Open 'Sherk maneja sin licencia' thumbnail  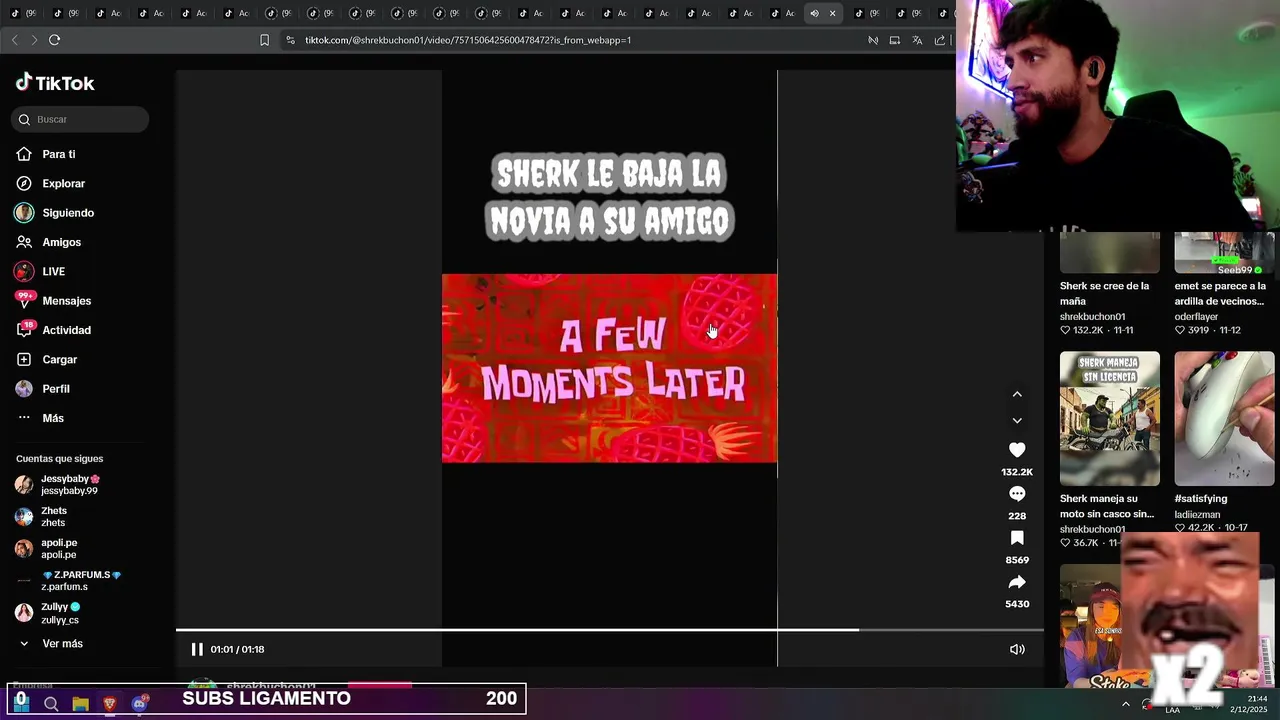[1110, 418]
